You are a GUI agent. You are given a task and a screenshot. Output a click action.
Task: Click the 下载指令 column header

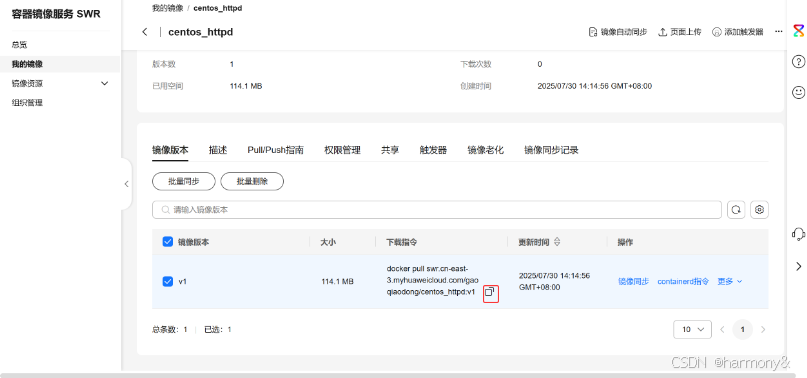point(401,242)
